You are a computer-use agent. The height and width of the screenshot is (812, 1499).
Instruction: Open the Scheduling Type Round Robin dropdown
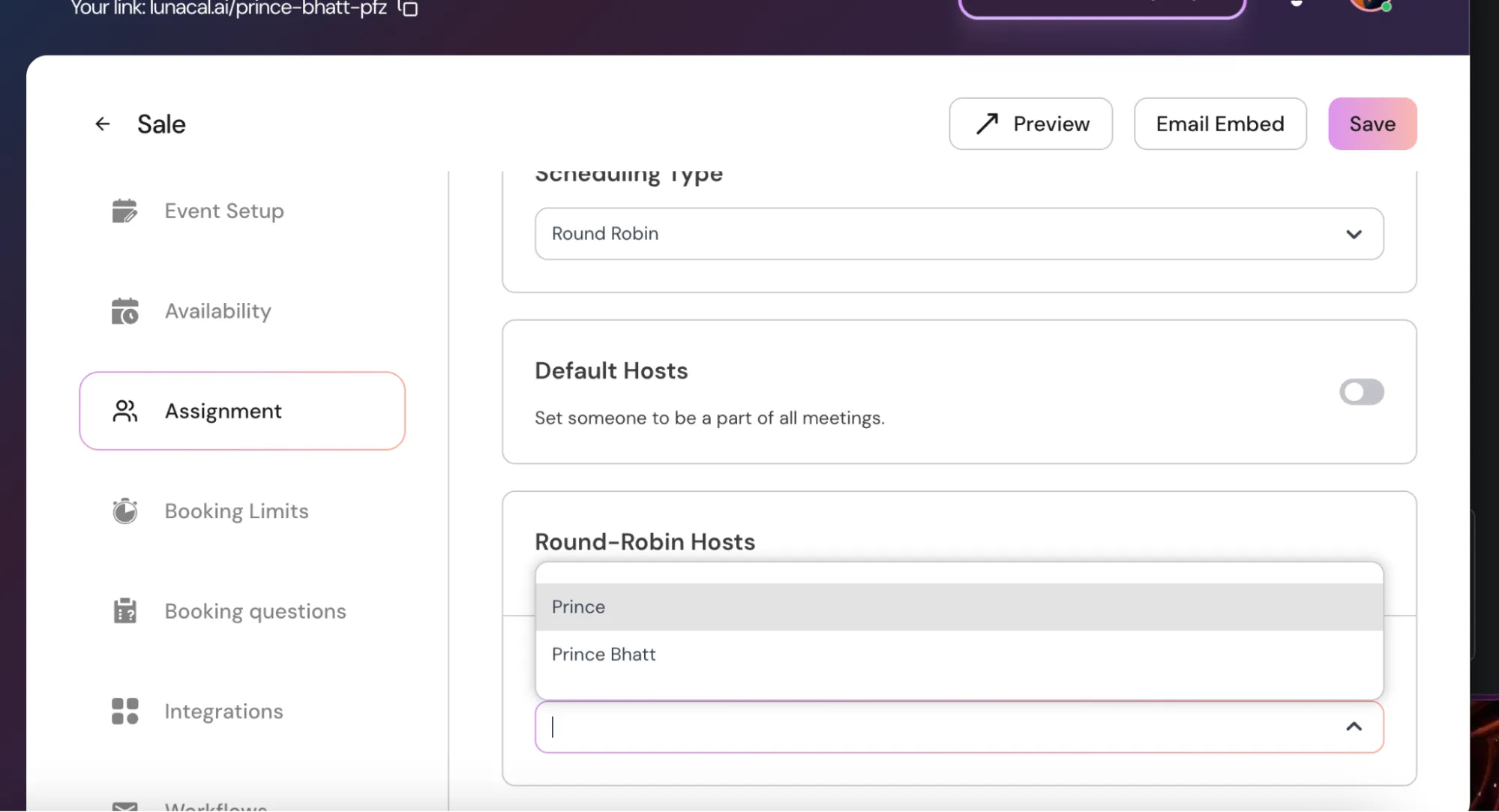(958, 234)
